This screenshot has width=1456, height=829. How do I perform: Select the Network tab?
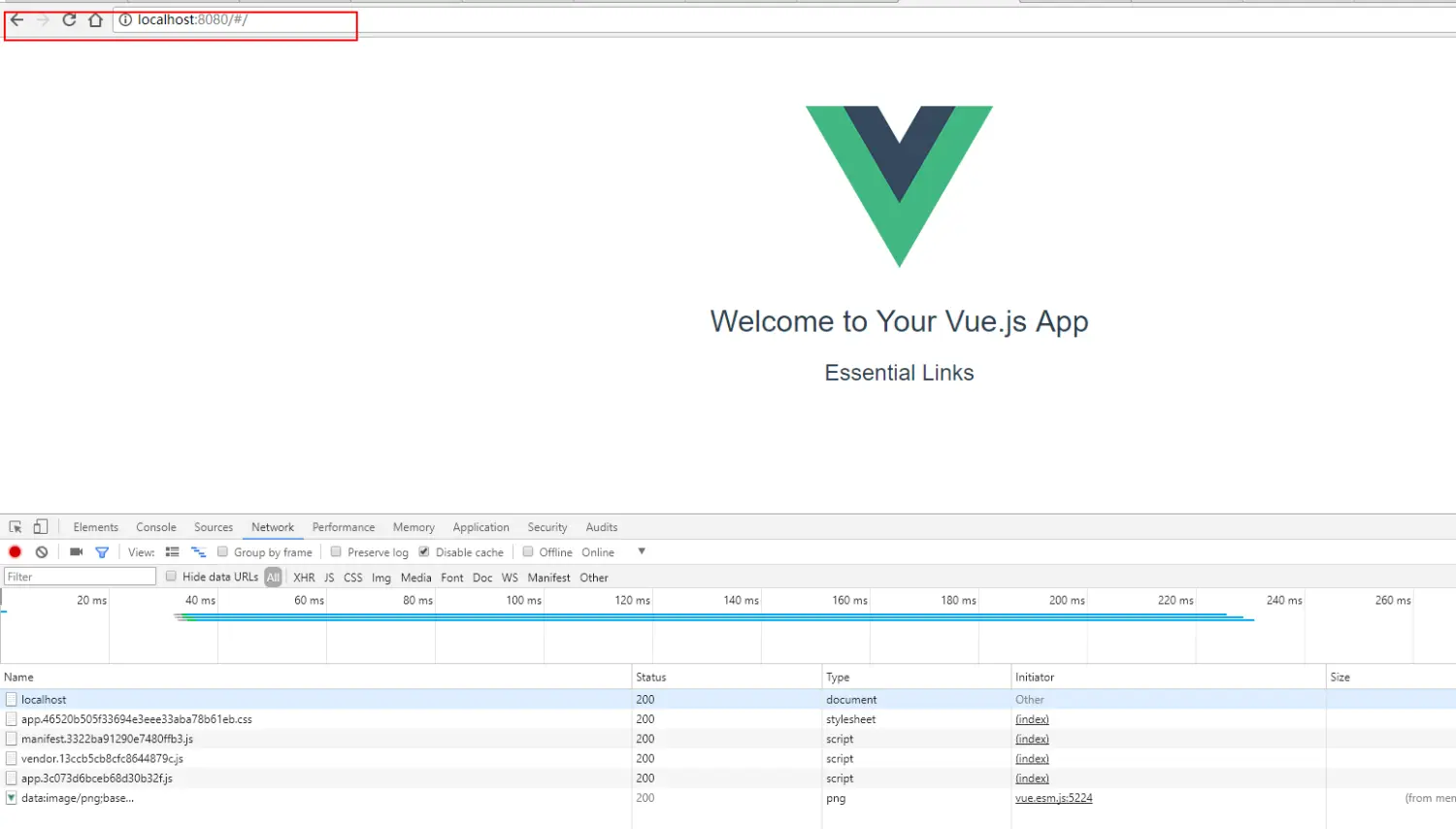click(273, 527)
